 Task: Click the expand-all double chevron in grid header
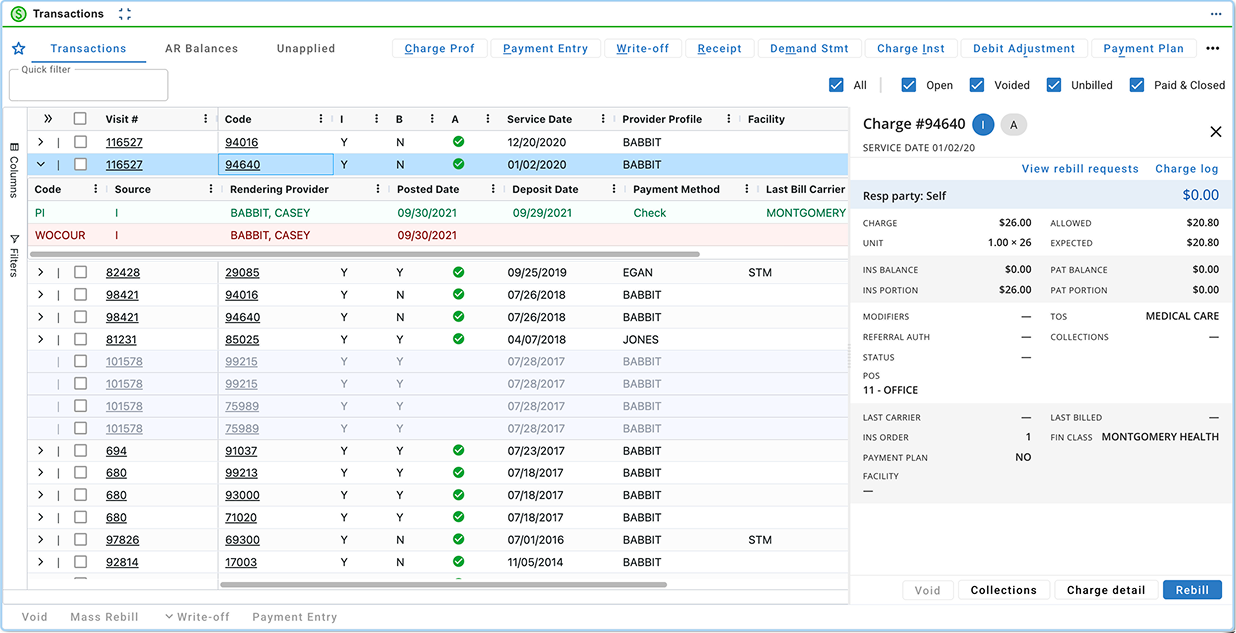coord(48,119)
